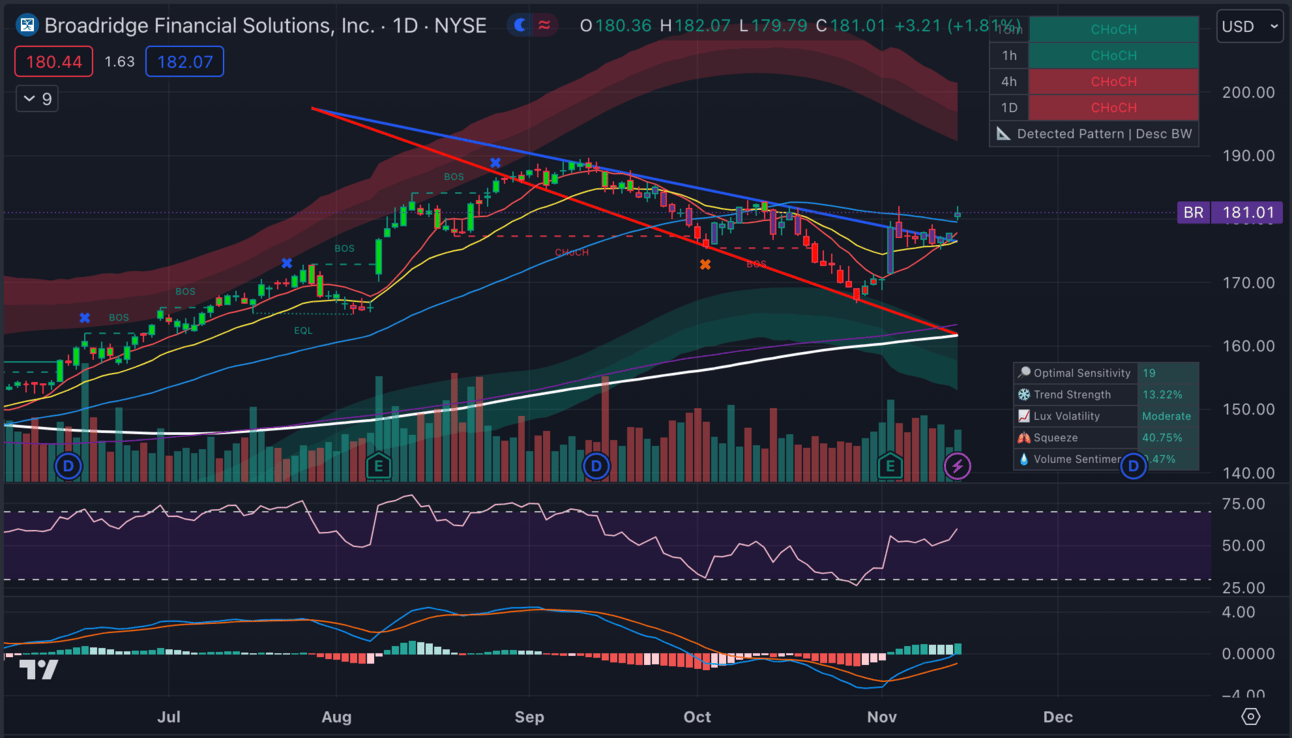Click the Trend Strength snowflake icon
Image resolution: width=1292 pixels, height=738 pixels.
coord(1024,395)
